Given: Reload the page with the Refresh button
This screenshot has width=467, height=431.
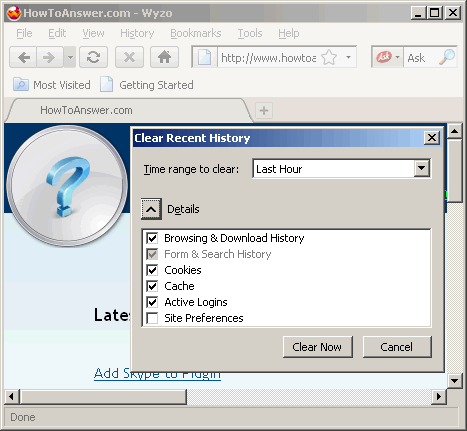Looking at the screenshot, I should [93, 57].
